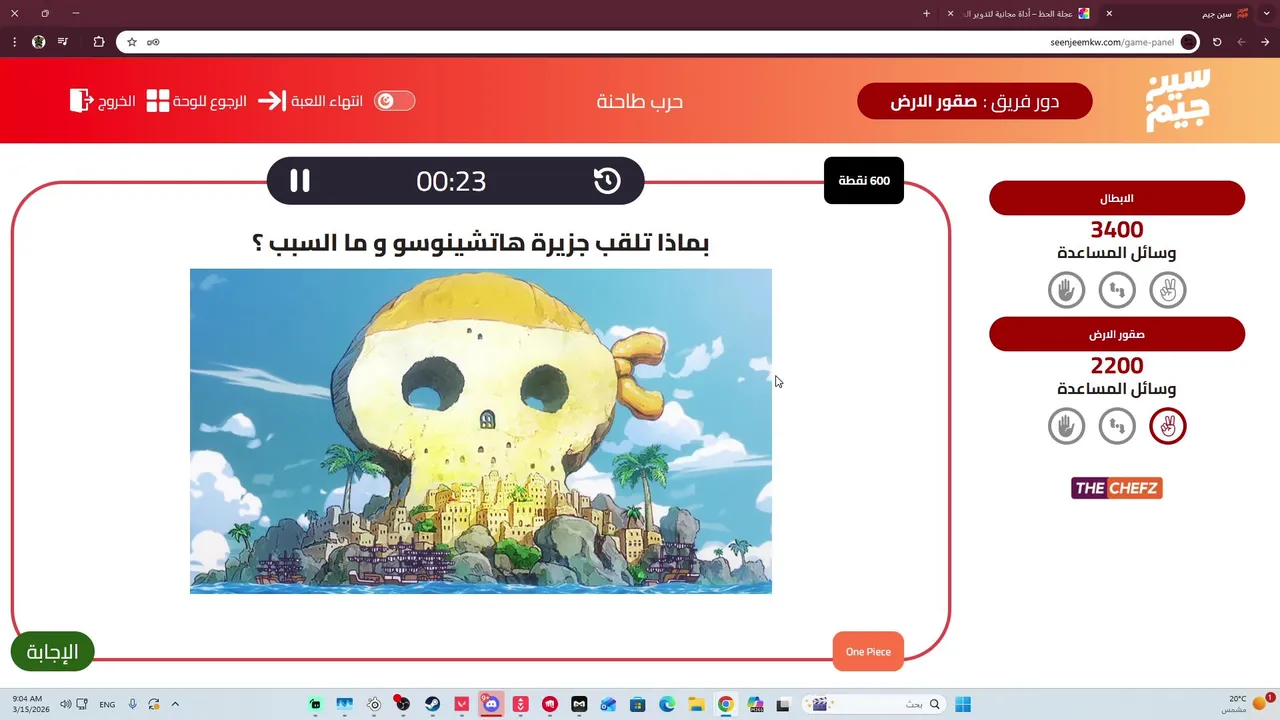Open Chrome from the taskbar
Viewport: 1280px width, 720px height.
pyautogui.click(x=725, y=704)
